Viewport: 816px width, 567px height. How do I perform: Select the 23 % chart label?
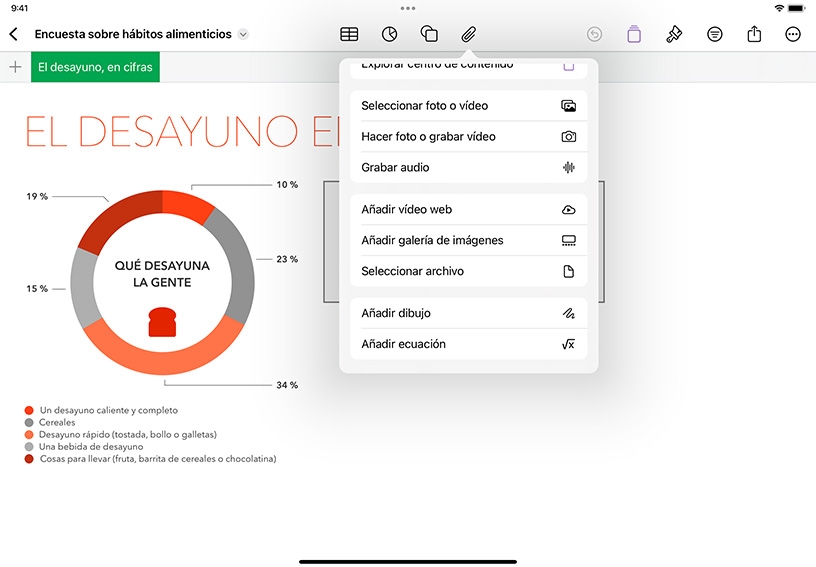coord(287,259)
